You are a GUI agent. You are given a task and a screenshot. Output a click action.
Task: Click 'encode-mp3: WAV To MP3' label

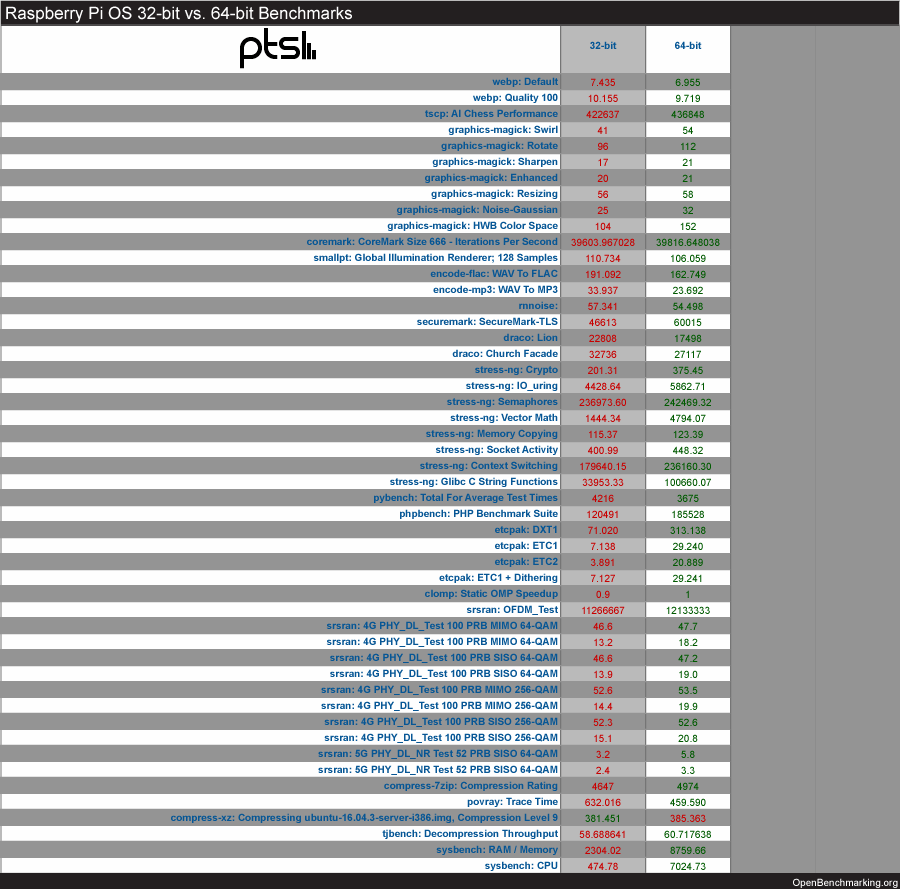tap(495, 290)
